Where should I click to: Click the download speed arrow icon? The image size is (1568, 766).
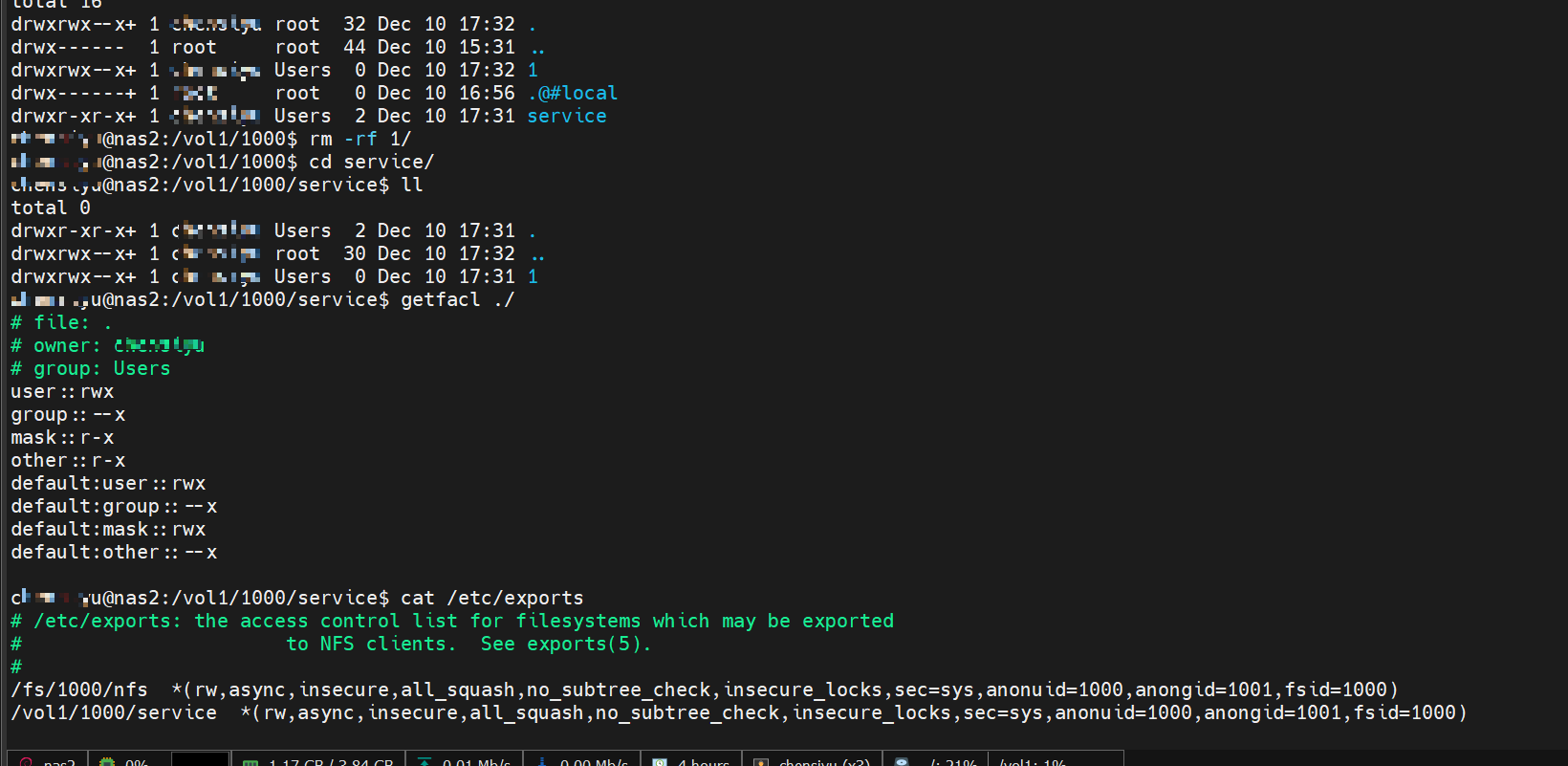pos(542,762)
